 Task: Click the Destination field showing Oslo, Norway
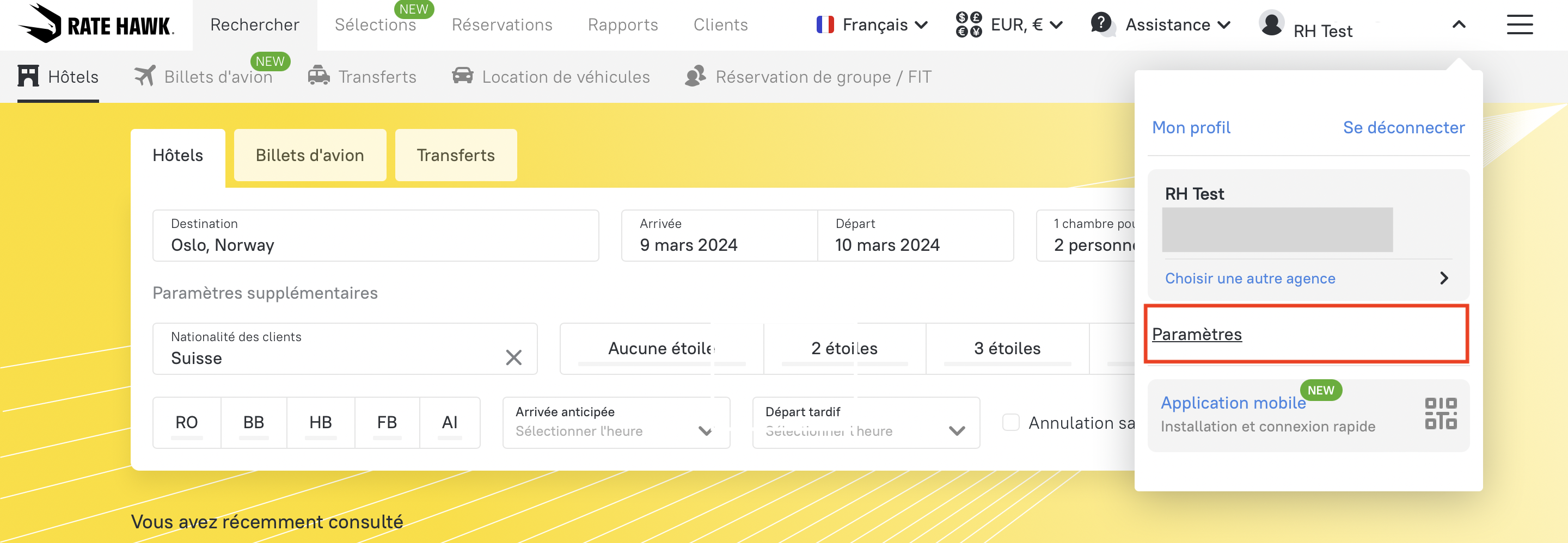coord(375,236)
